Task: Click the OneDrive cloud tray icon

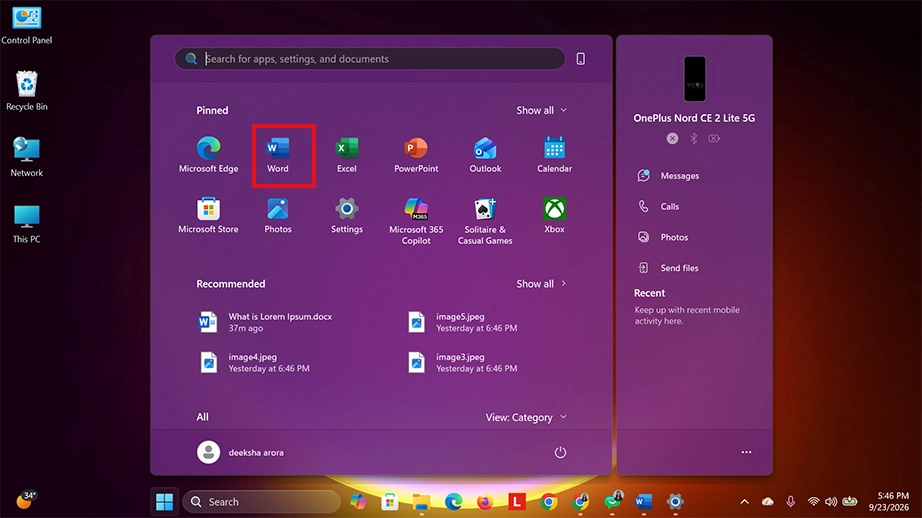Action: click(767, 502)
